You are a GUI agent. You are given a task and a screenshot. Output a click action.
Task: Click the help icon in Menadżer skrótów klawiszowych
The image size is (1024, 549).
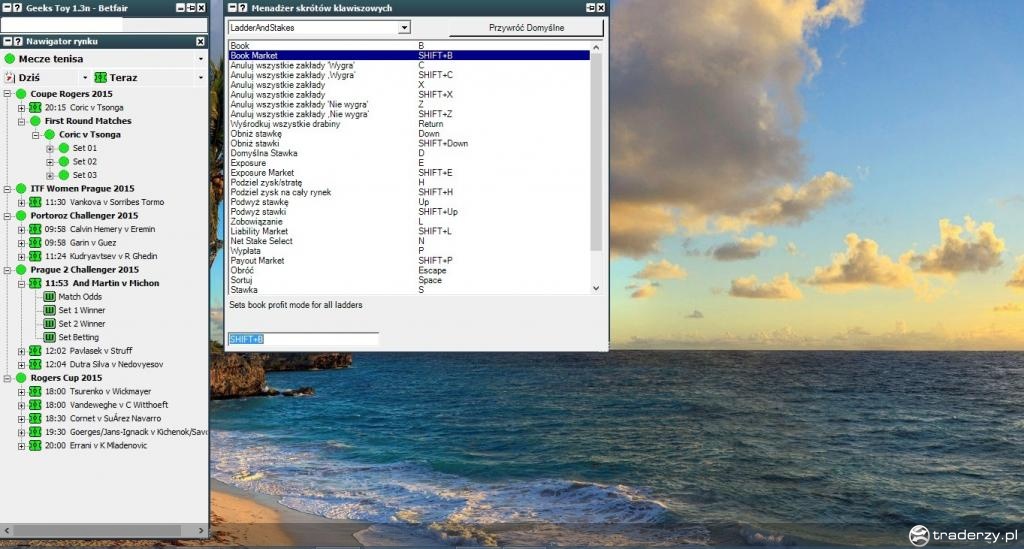[243, 8]
